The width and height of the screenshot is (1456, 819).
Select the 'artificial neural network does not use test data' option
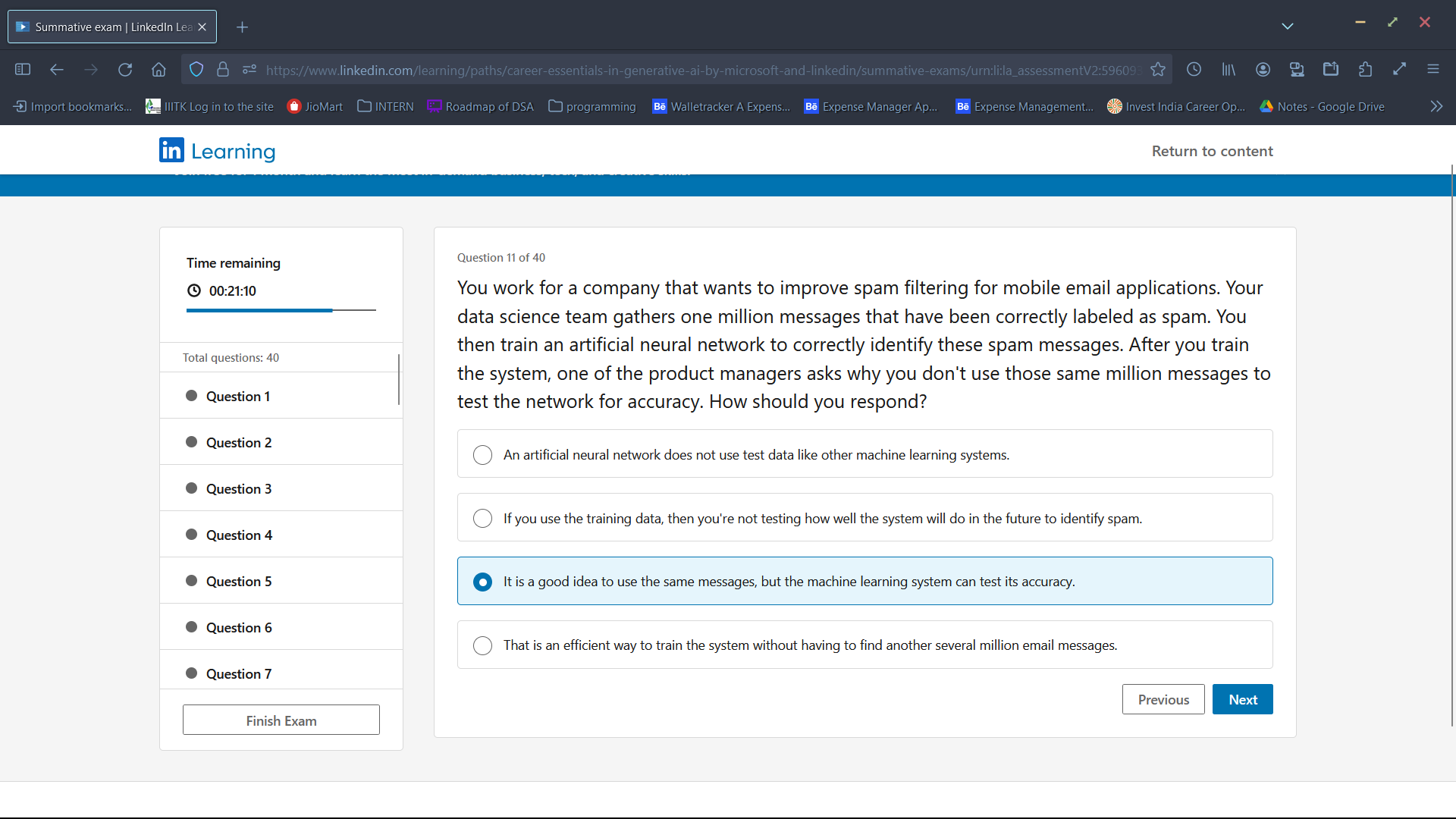click(482, 455)
